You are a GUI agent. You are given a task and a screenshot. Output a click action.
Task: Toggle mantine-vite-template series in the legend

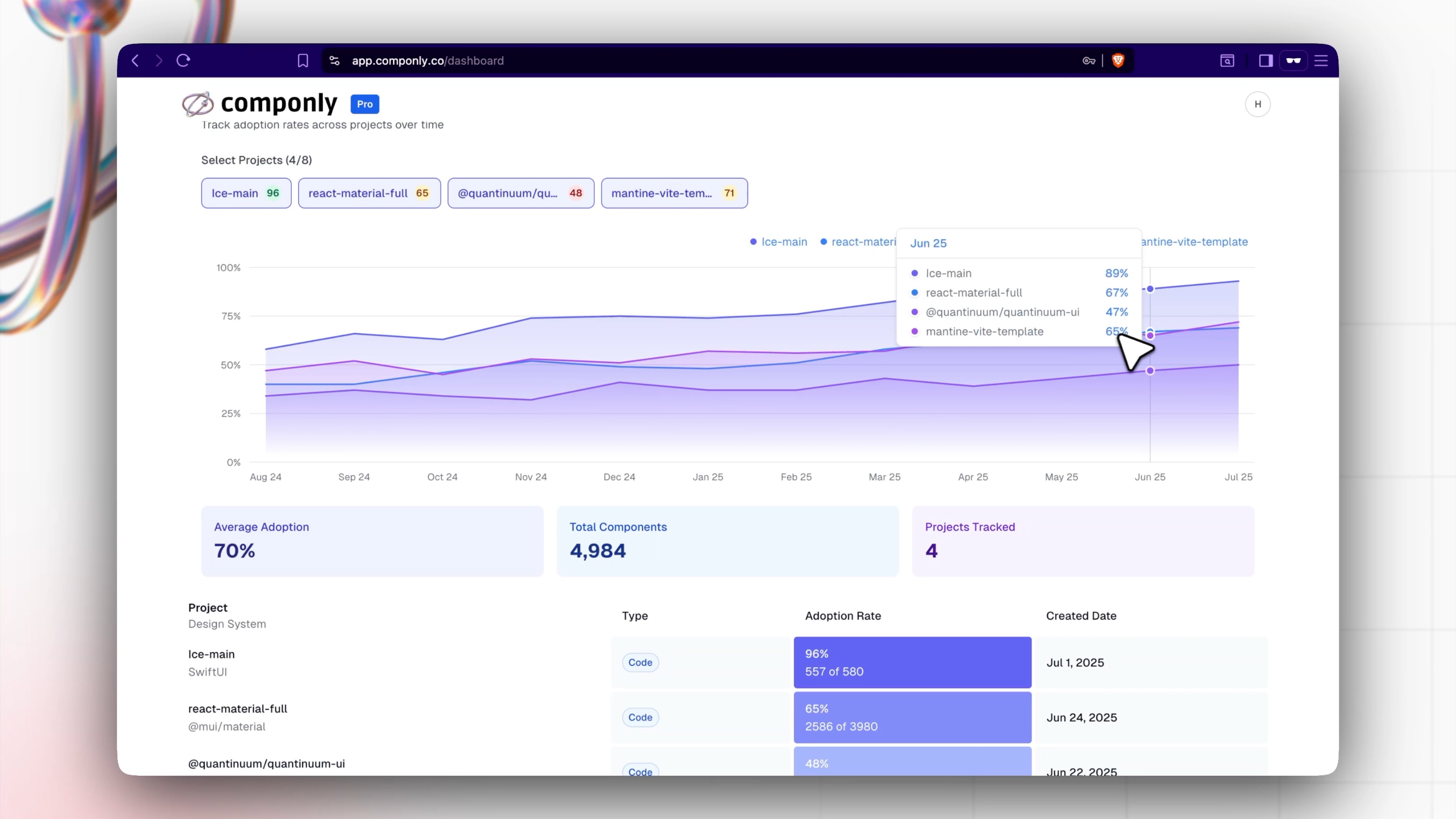[1194, 242]
